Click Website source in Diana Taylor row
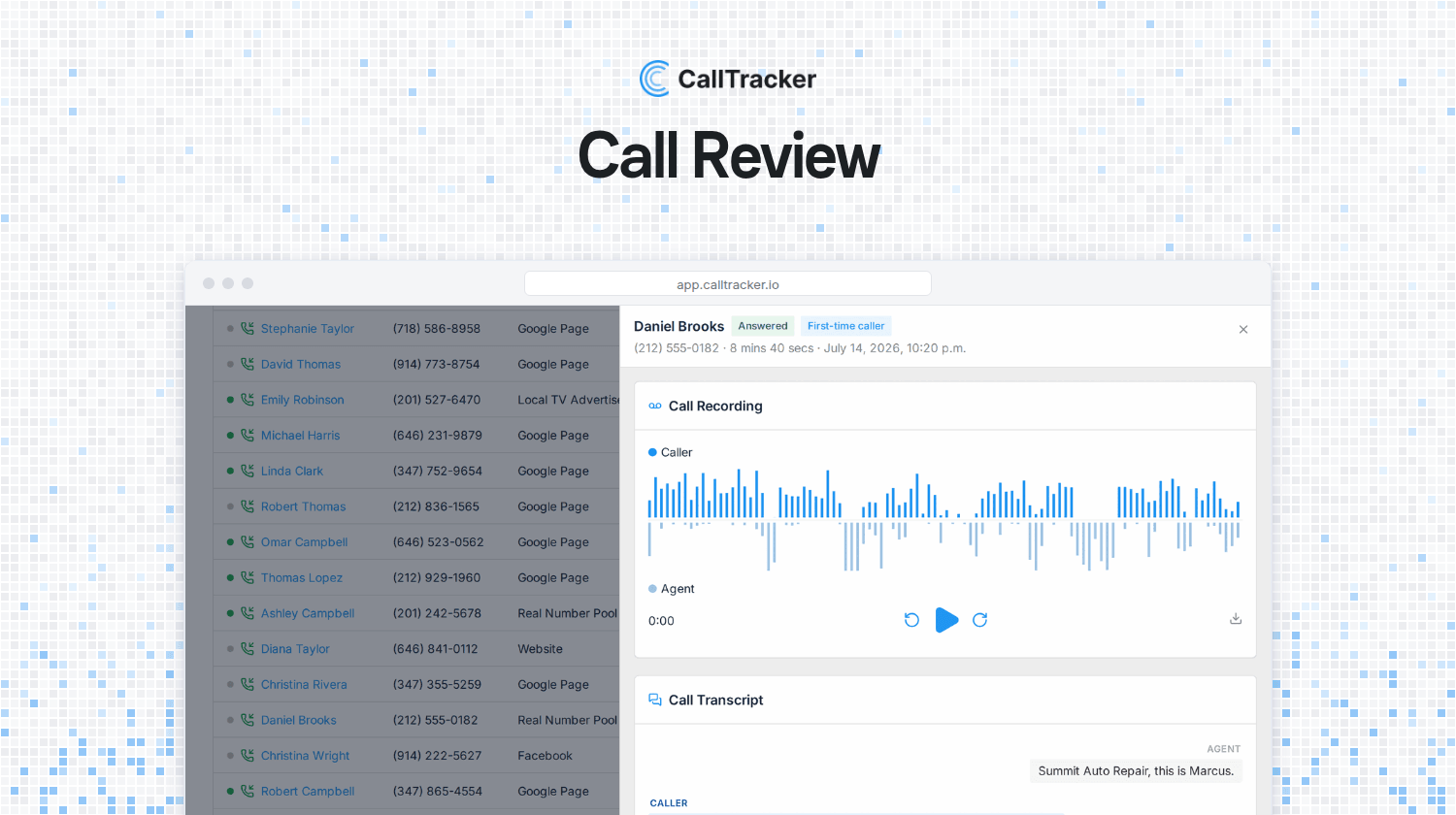 tap(541, 649)
